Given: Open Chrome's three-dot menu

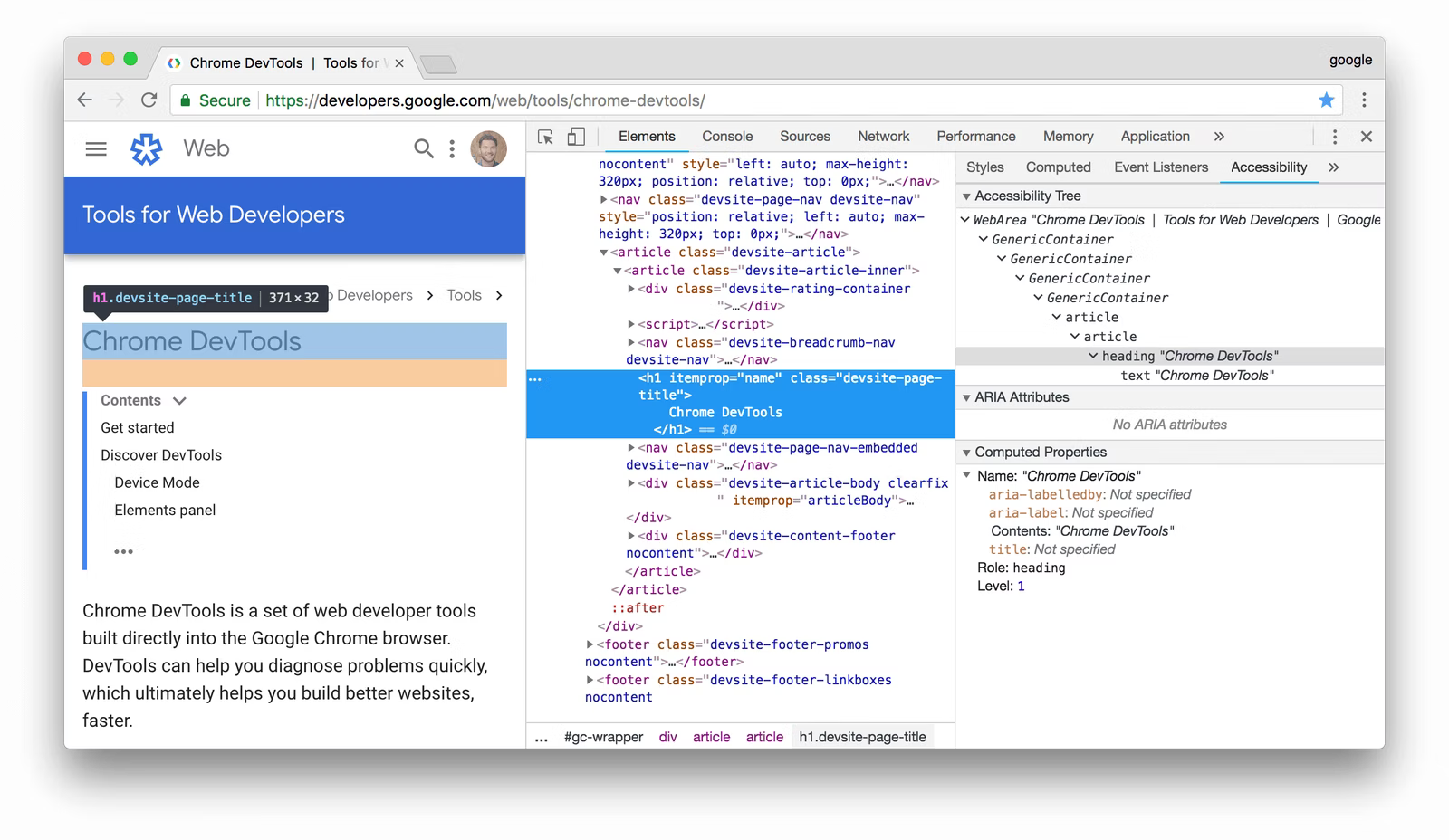Looking at the screenshot, I should (x=1364, y=100).
